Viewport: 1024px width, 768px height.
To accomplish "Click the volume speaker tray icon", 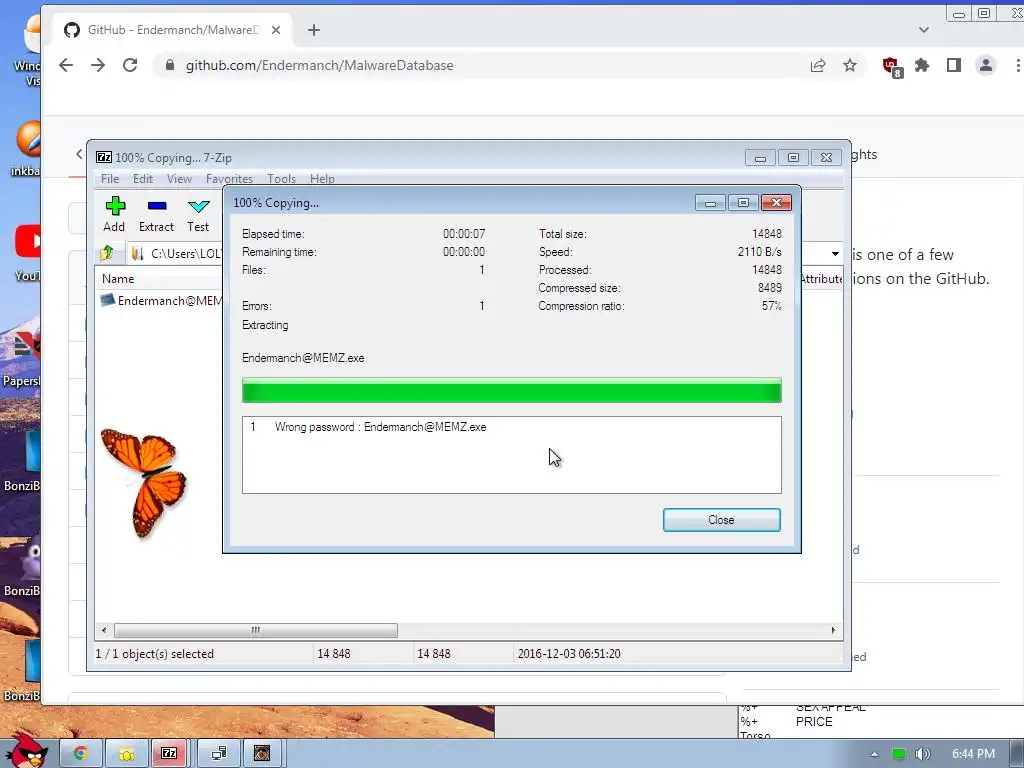I will coord(922,754).
